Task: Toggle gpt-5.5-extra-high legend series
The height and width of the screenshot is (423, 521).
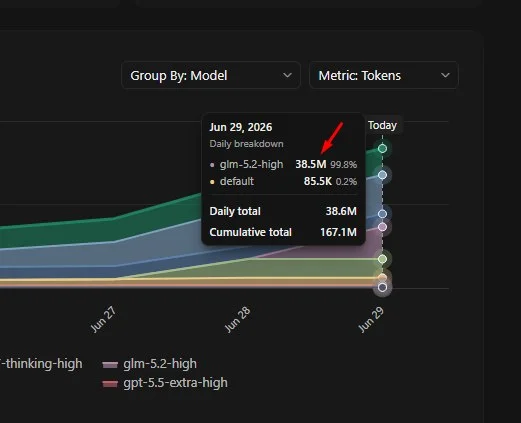Action: click(165, 383)
